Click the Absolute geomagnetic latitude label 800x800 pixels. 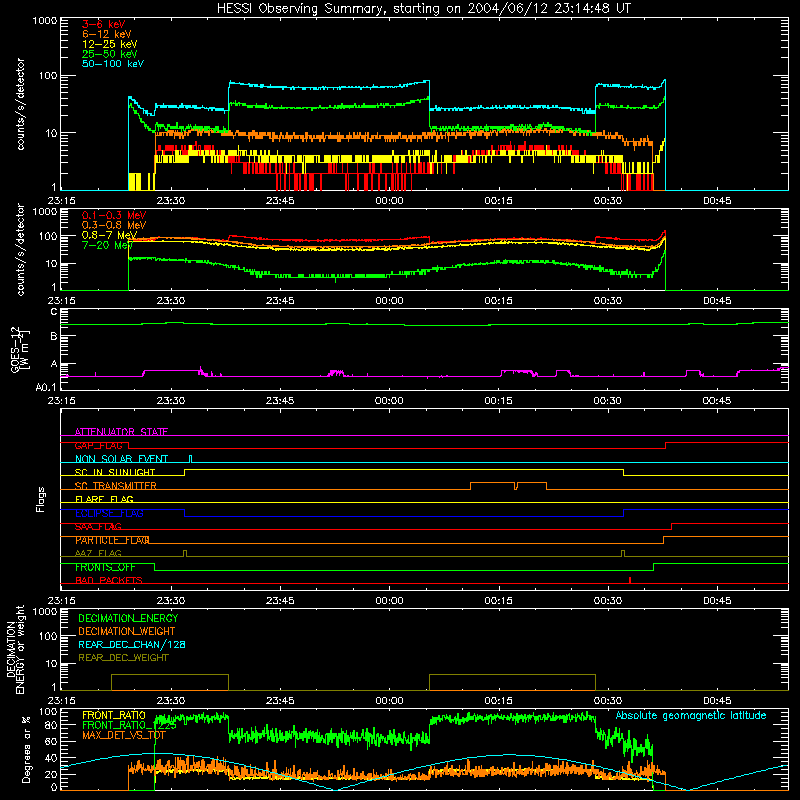point(691,715)
